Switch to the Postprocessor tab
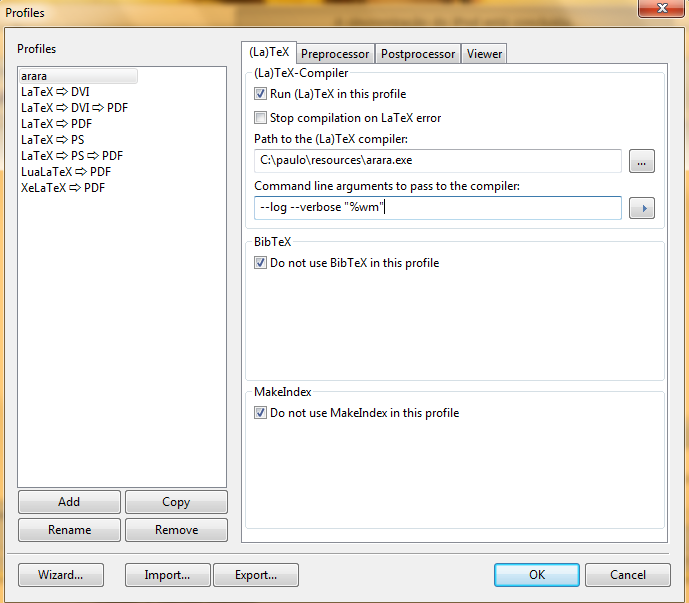Viewport: 689px width, 603px height. [x=418, y=54]
